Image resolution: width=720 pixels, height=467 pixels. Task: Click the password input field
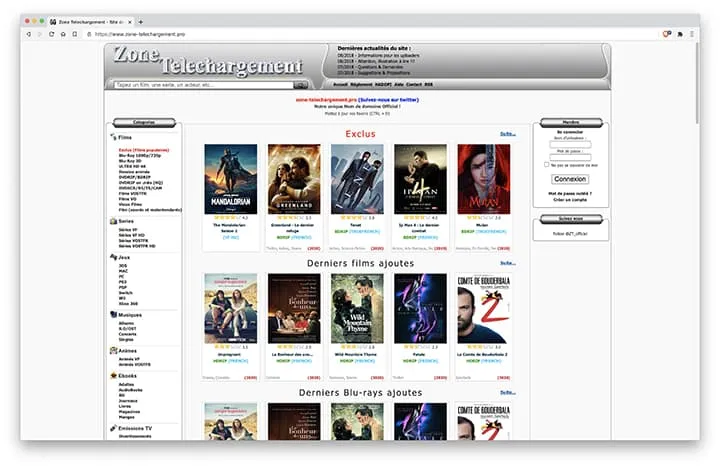[x=570, y=158]
